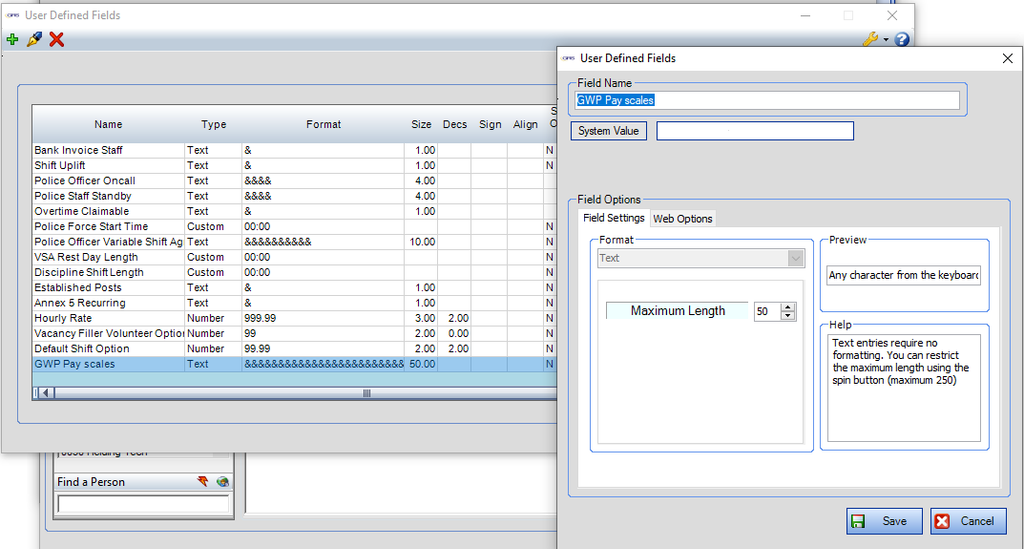
Task: Increase Maximum Length with the spinner up arrow
Action: (788, 307)
